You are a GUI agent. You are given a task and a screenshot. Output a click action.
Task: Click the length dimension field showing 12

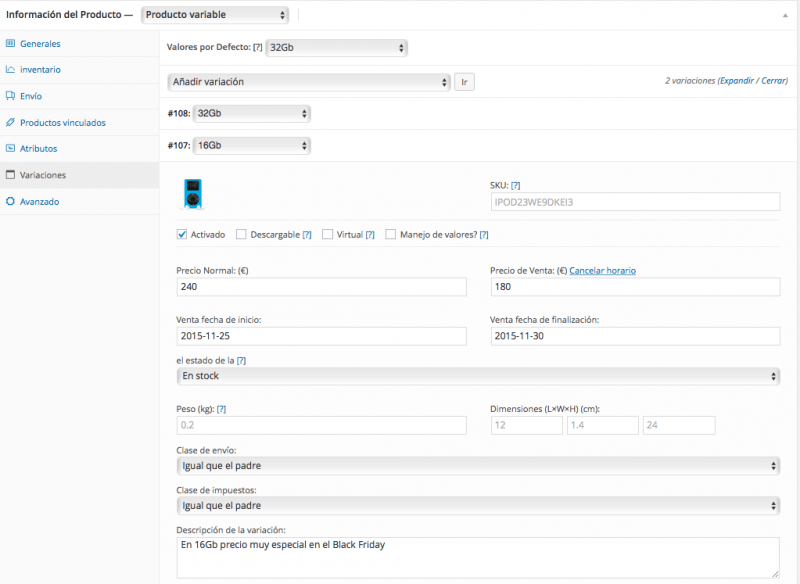point(527,425)
